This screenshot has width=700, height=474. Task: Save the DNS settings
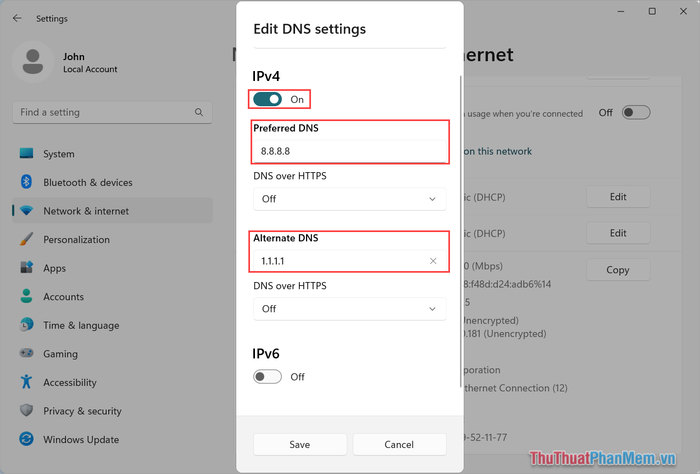coord(300,445)
